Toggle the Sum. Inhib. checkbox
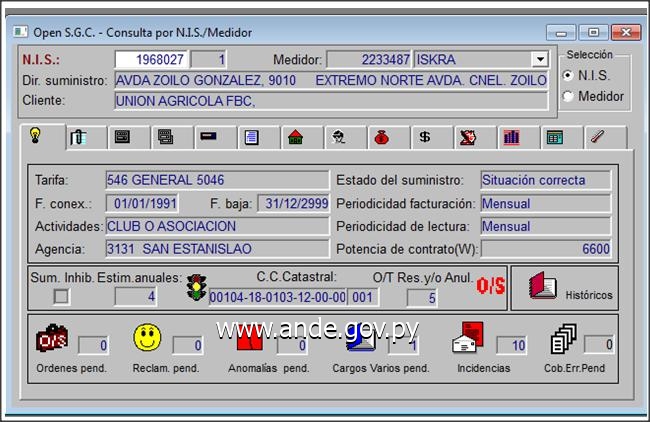 pyautogui.click(x=62, y=295)
